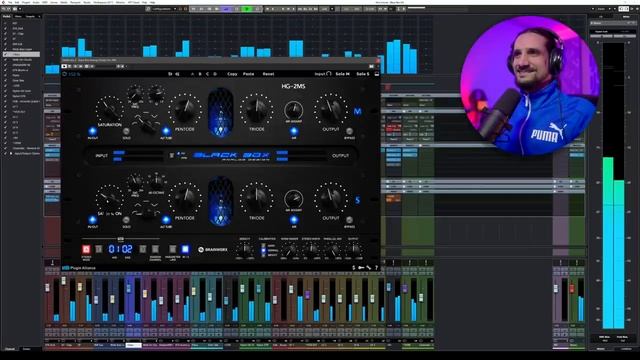Click the bottom-row OUTPUT knob beside PARALLEL MIX
The width and height of the screenshot is (640, 360).
[353, 249]
